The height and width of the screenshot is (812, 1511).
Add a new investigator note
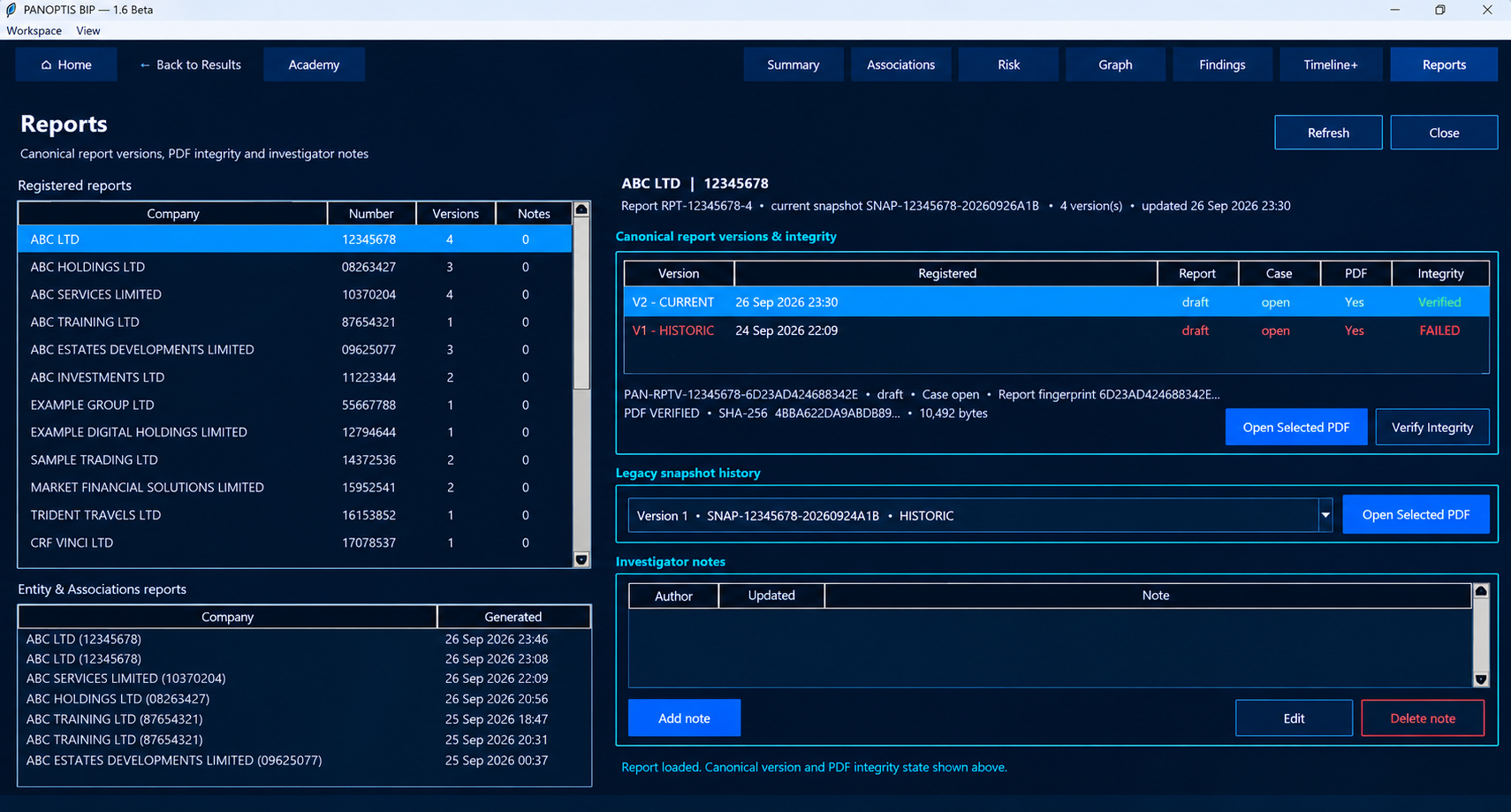(x=684, y=718)
